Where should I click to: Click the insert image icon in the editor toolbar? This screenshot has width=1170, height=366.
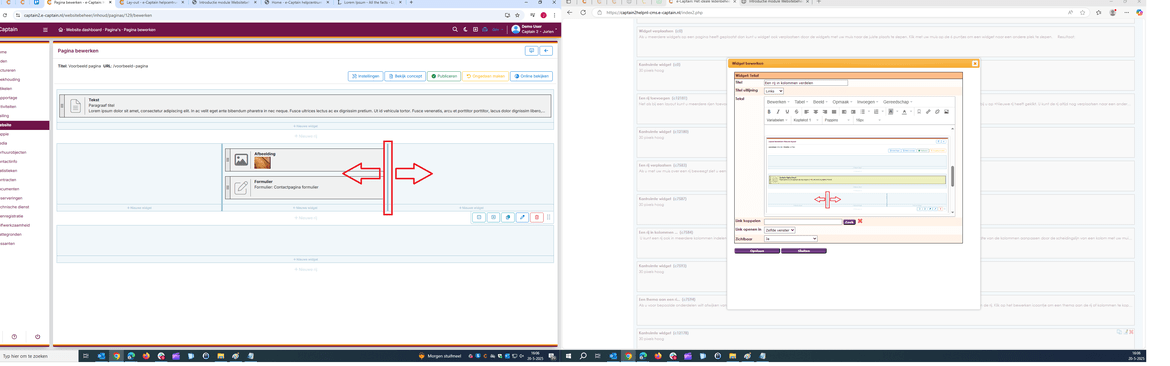(946, 112)
